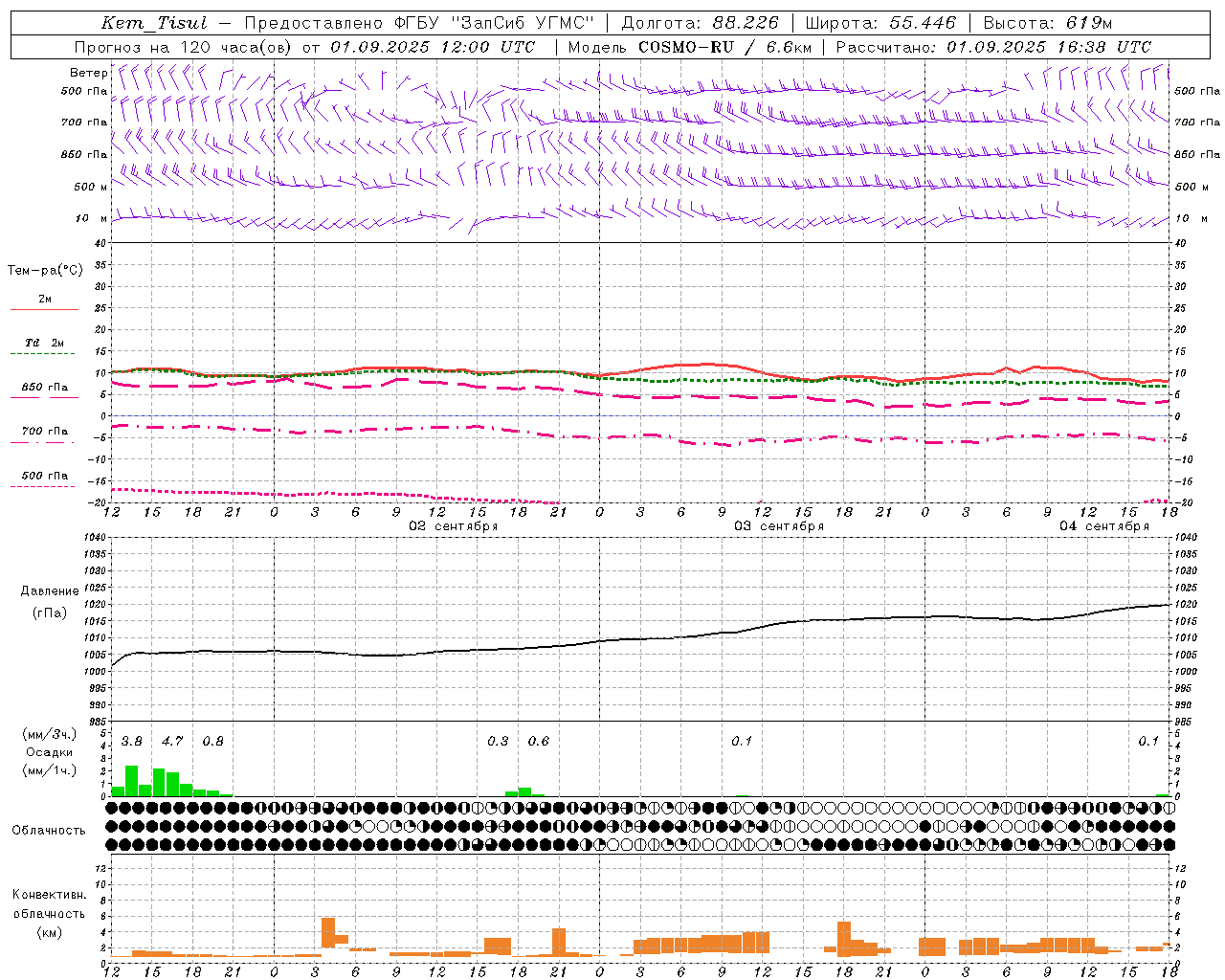Click left '700 гПа' wind level label
Viewport: 1225px width, 980px height.
coord(84,122)
